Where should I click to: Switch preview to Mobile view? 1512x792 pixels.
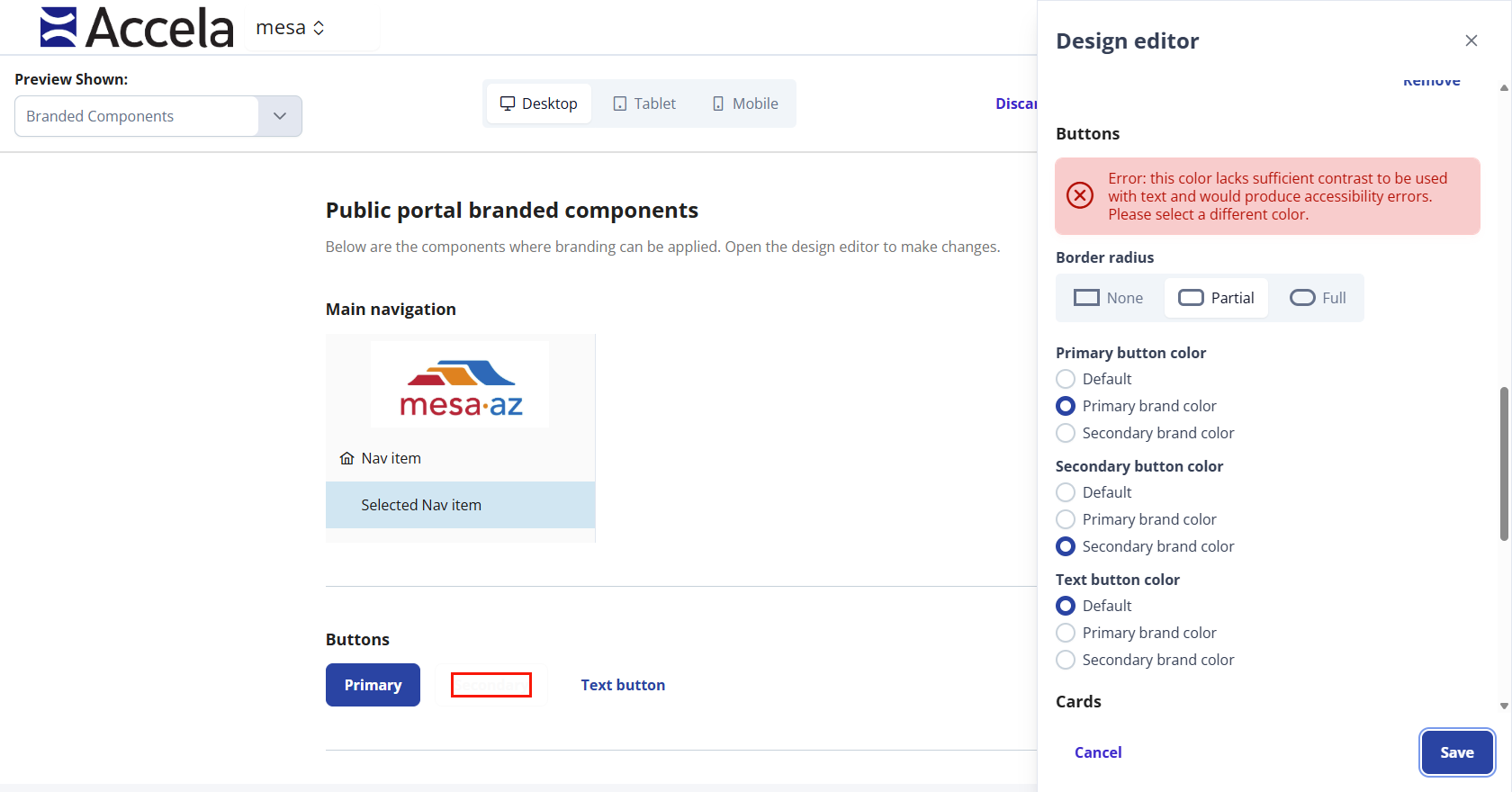click(x=745, y=103)
